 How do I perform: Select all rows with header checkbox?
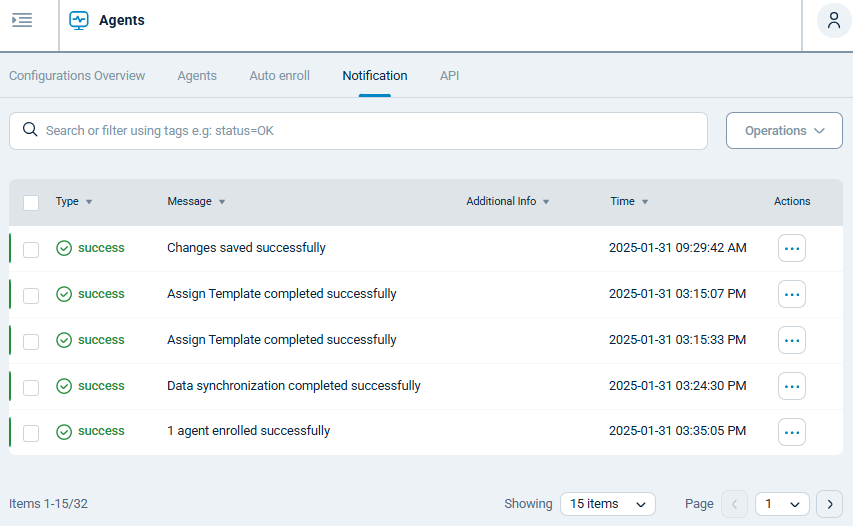click(x=31, y=202)
